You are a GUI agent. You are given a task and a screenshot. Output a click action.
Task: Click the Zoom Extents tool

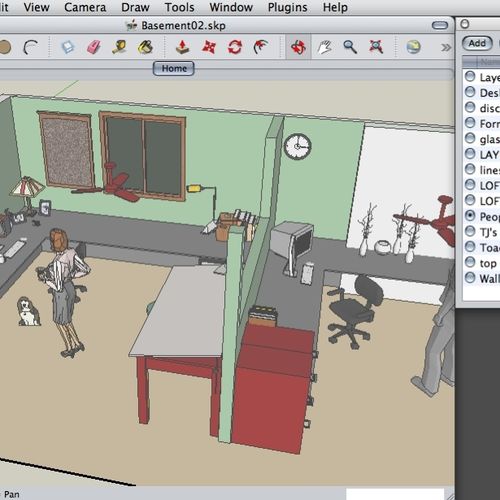pyautogui.click(x=376, y=47)
